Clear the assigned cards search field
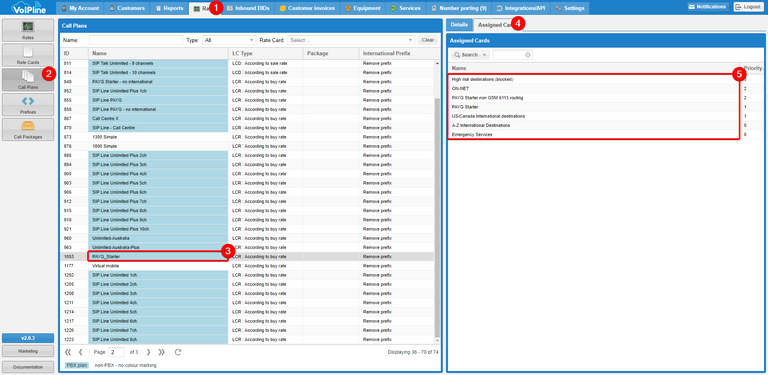Screen dimensions: 768x375 tap(528, 55)
